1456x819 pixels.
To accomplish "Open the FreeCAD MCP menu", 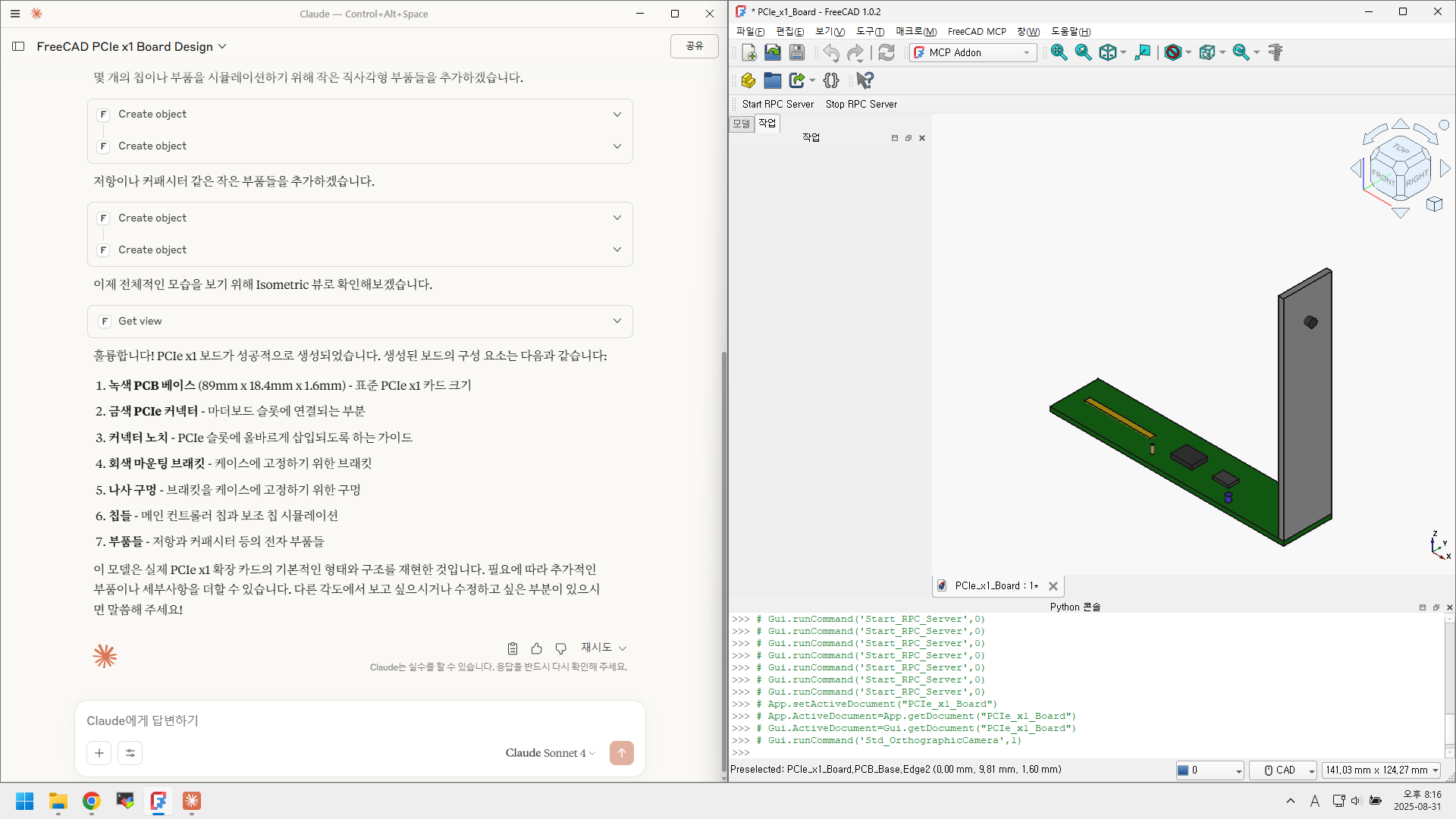I will tap(976, 31).
